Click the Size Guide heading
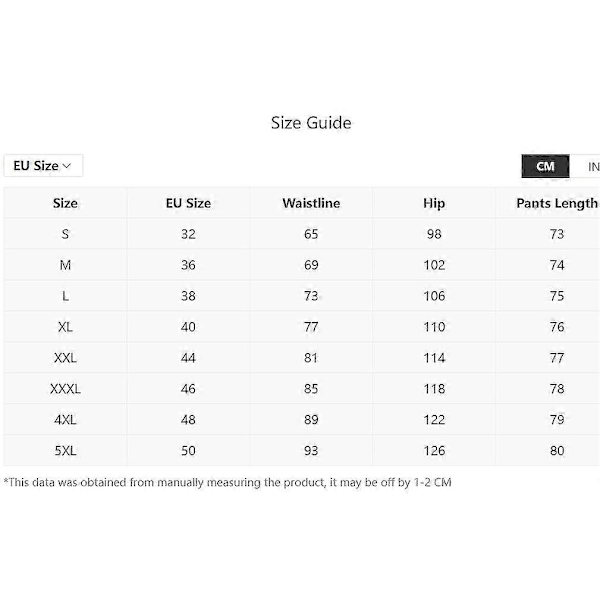600x600 pixels. pos(311,123)
